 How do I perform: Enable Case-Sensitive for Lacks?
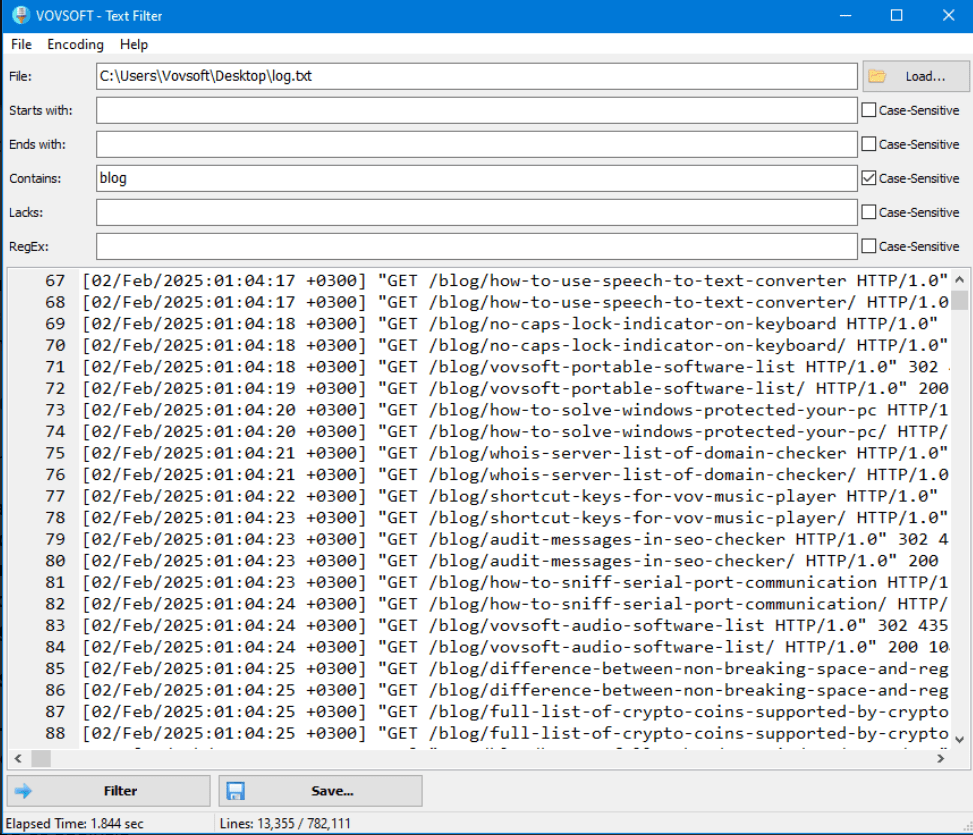(869, 212)
